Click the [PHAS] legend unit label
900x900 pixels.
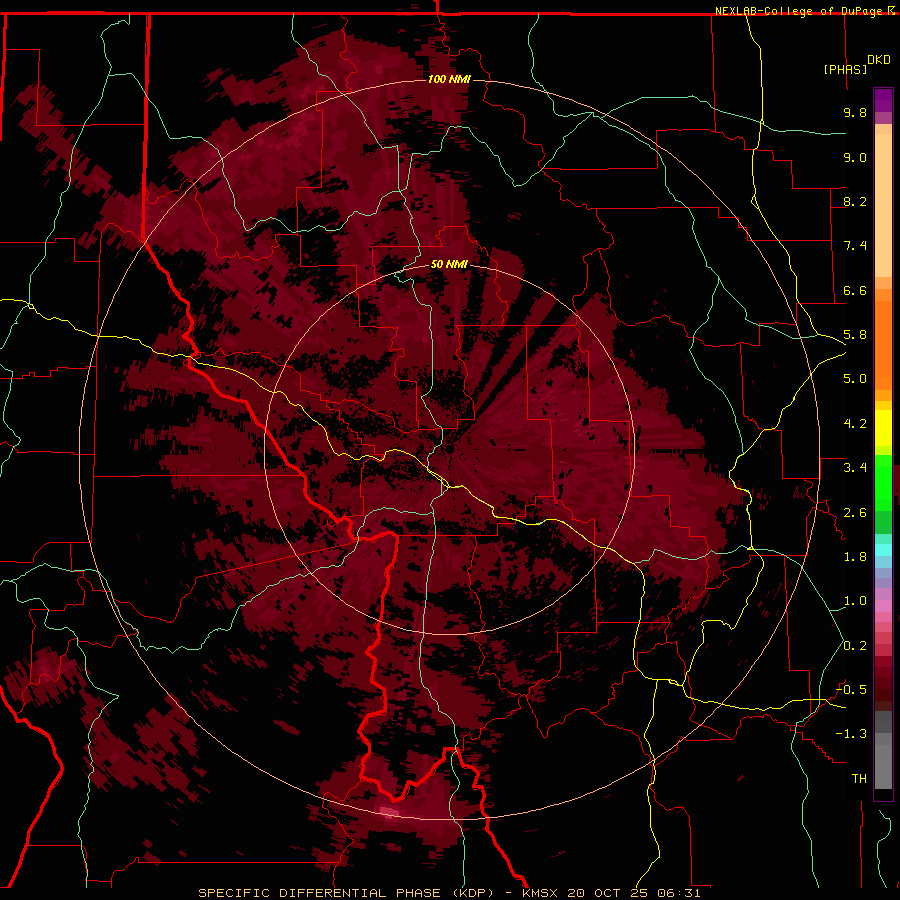pyautogui.click(x=845, y=69)
